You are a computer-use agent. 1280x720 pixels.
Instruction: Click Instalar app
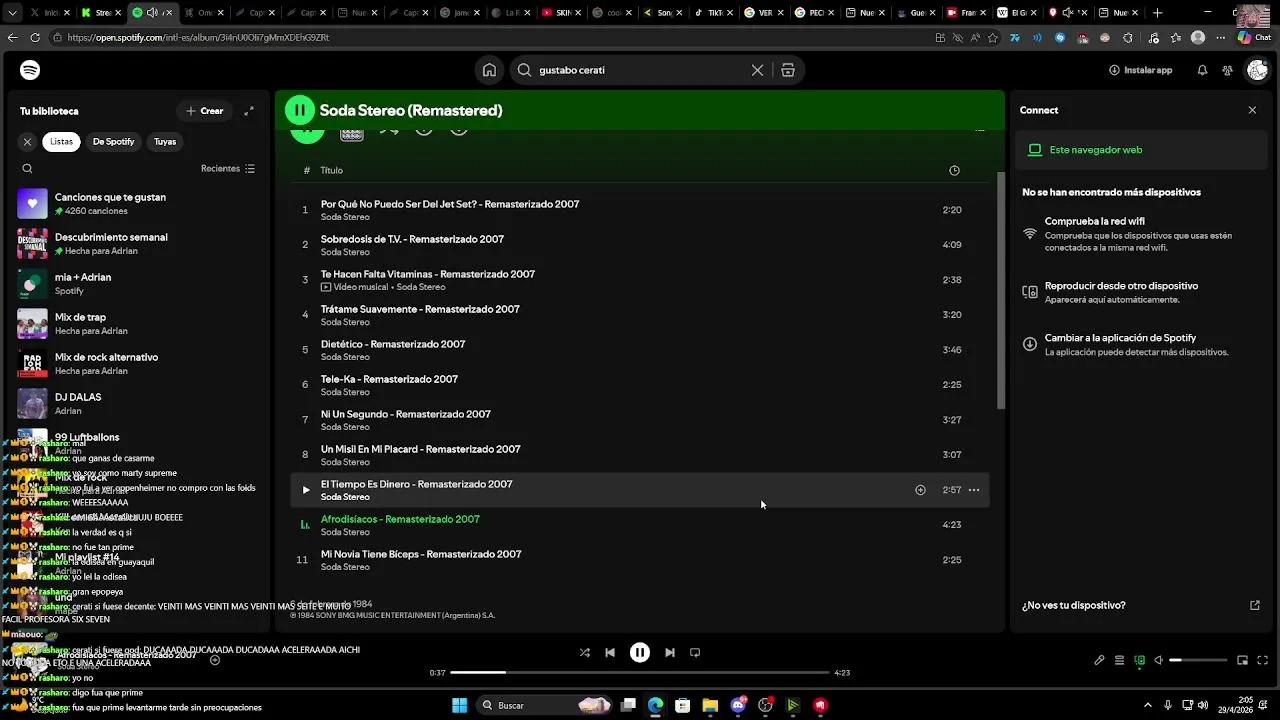point(1140,70)
